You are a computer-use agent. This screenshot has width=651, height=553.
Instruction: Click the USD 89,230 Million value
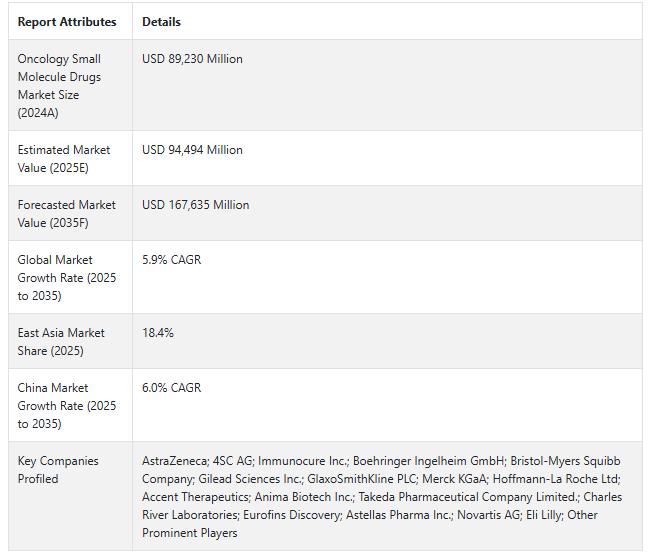point(192,59)
